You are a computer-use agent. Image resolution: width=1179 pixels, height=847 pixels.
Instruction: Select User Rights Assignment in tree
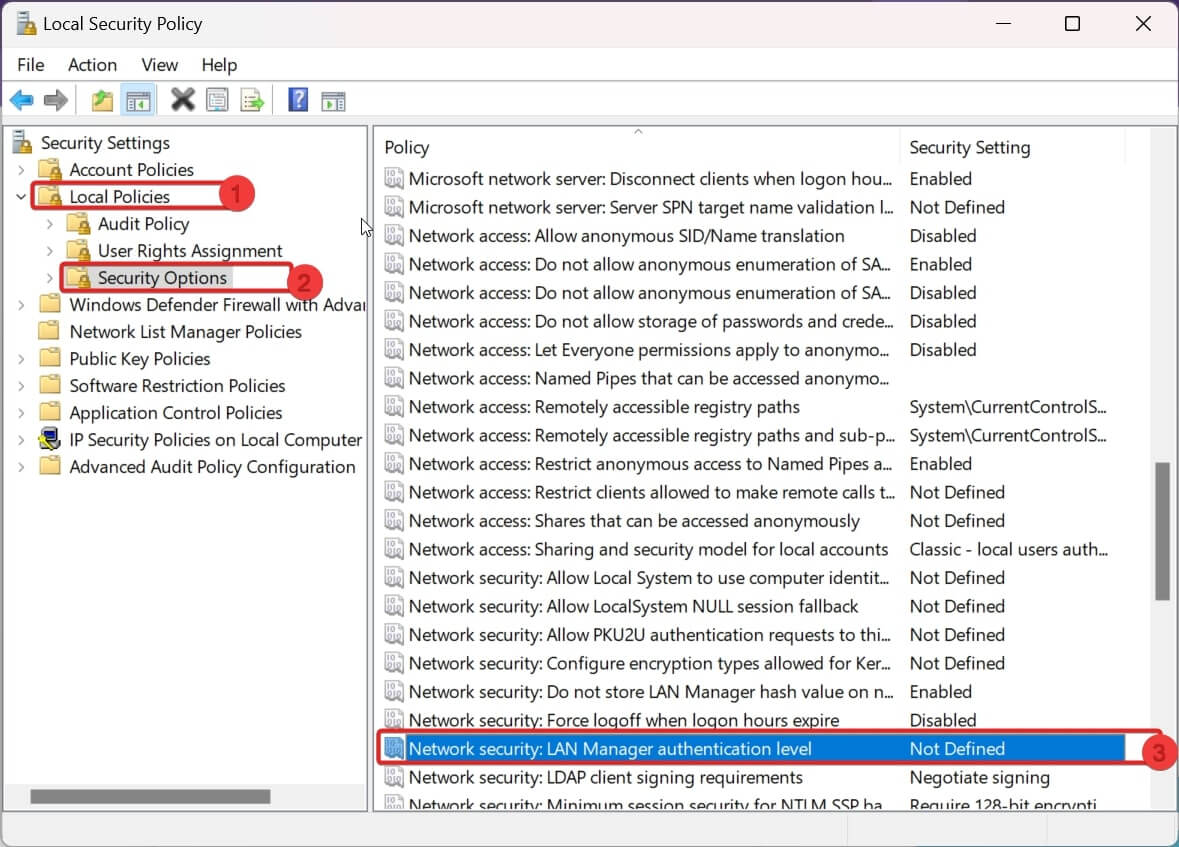coord(189,251)
